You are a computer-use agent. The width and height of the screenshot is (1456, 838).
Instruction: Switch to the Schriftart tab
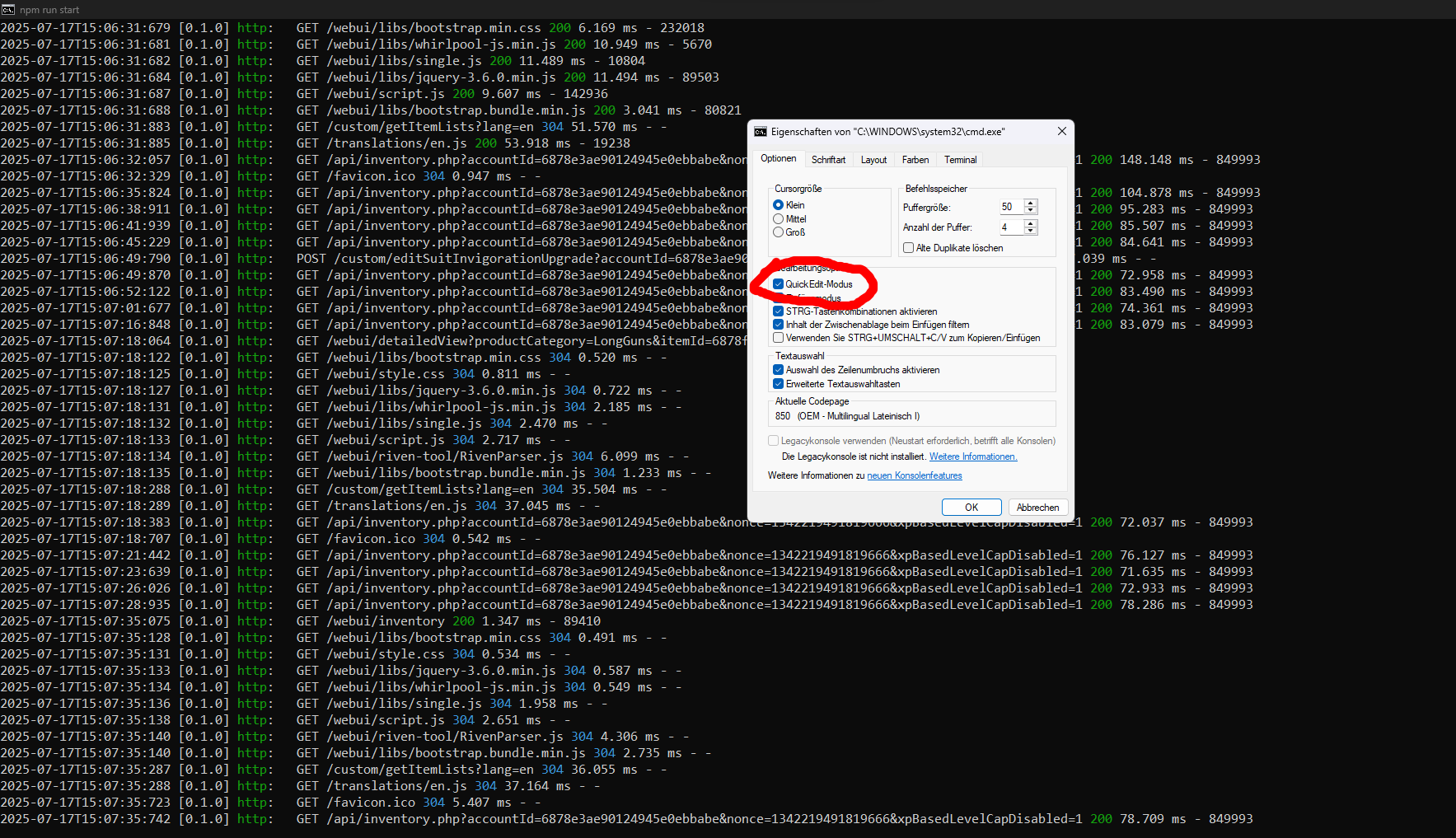[828, 160]
